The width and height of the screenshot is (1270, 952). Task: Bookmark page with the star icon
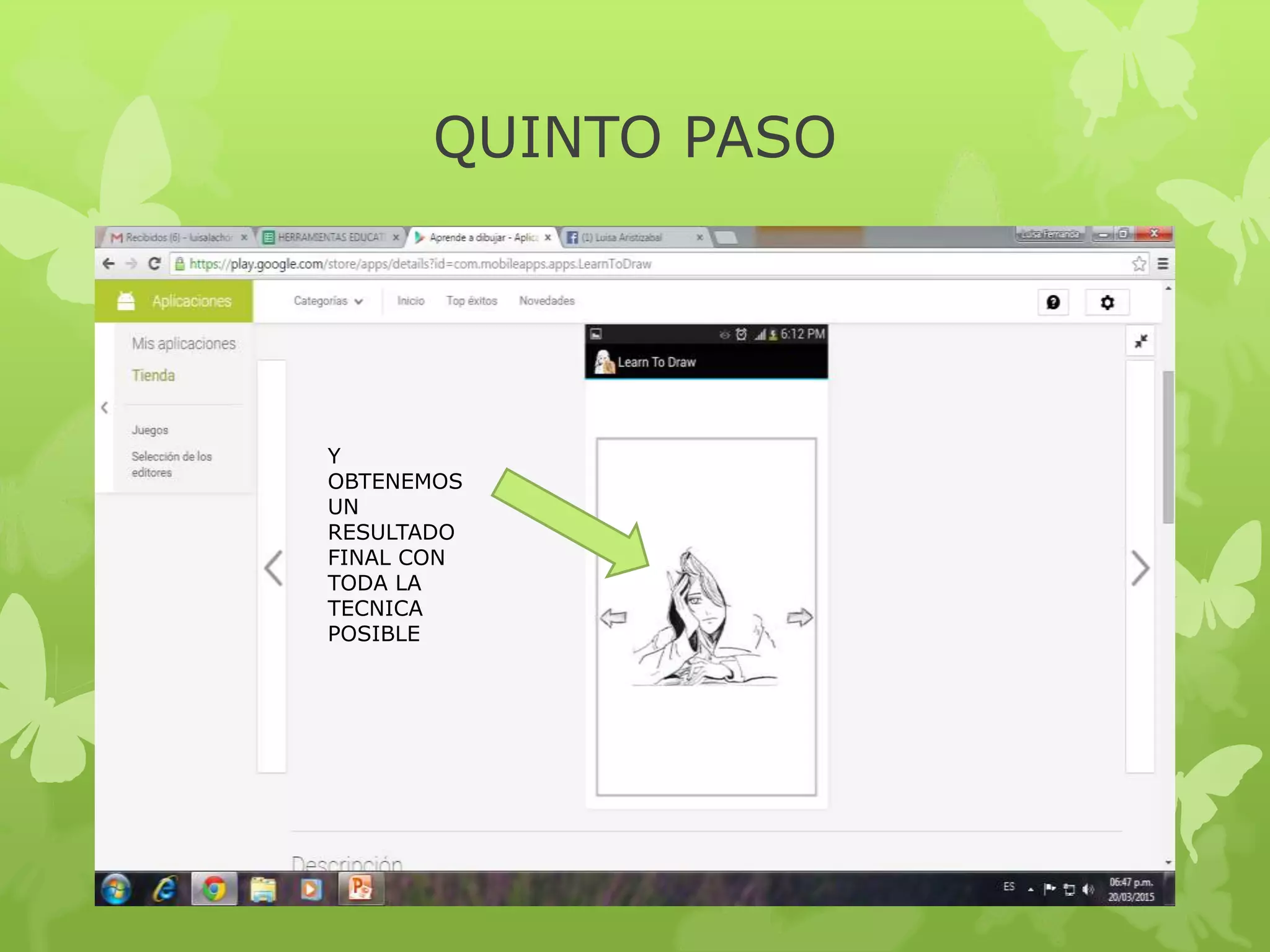1139,264
